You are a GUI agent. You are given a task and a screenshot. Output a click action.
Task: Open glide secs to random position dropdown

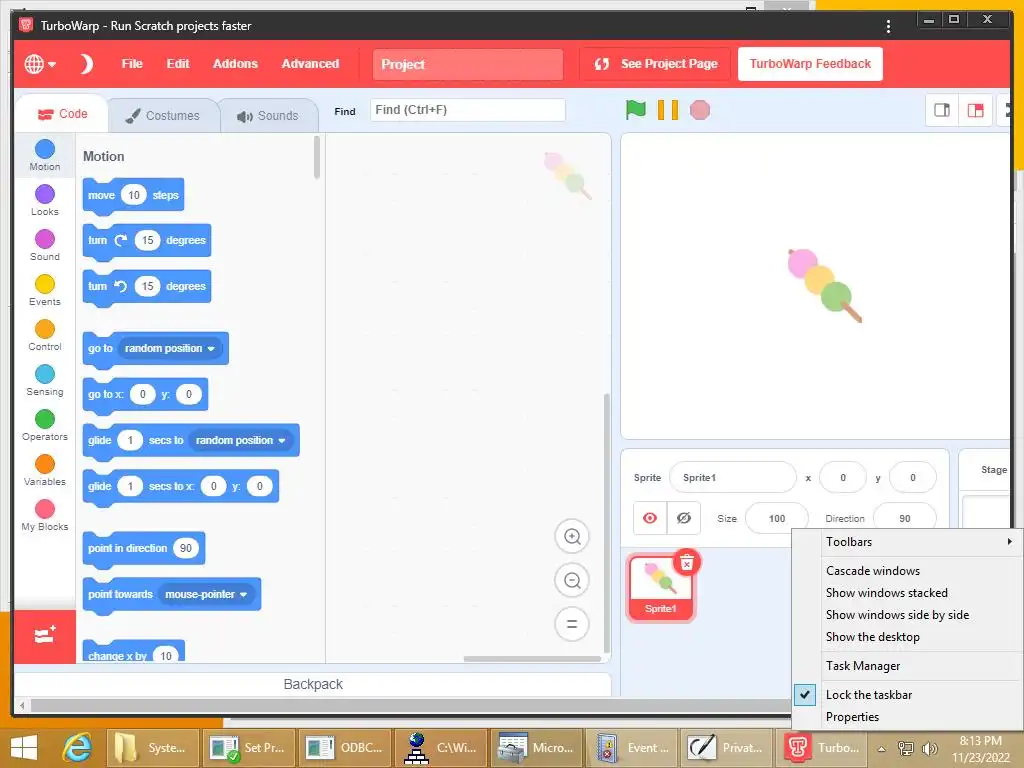pos(240,440)
